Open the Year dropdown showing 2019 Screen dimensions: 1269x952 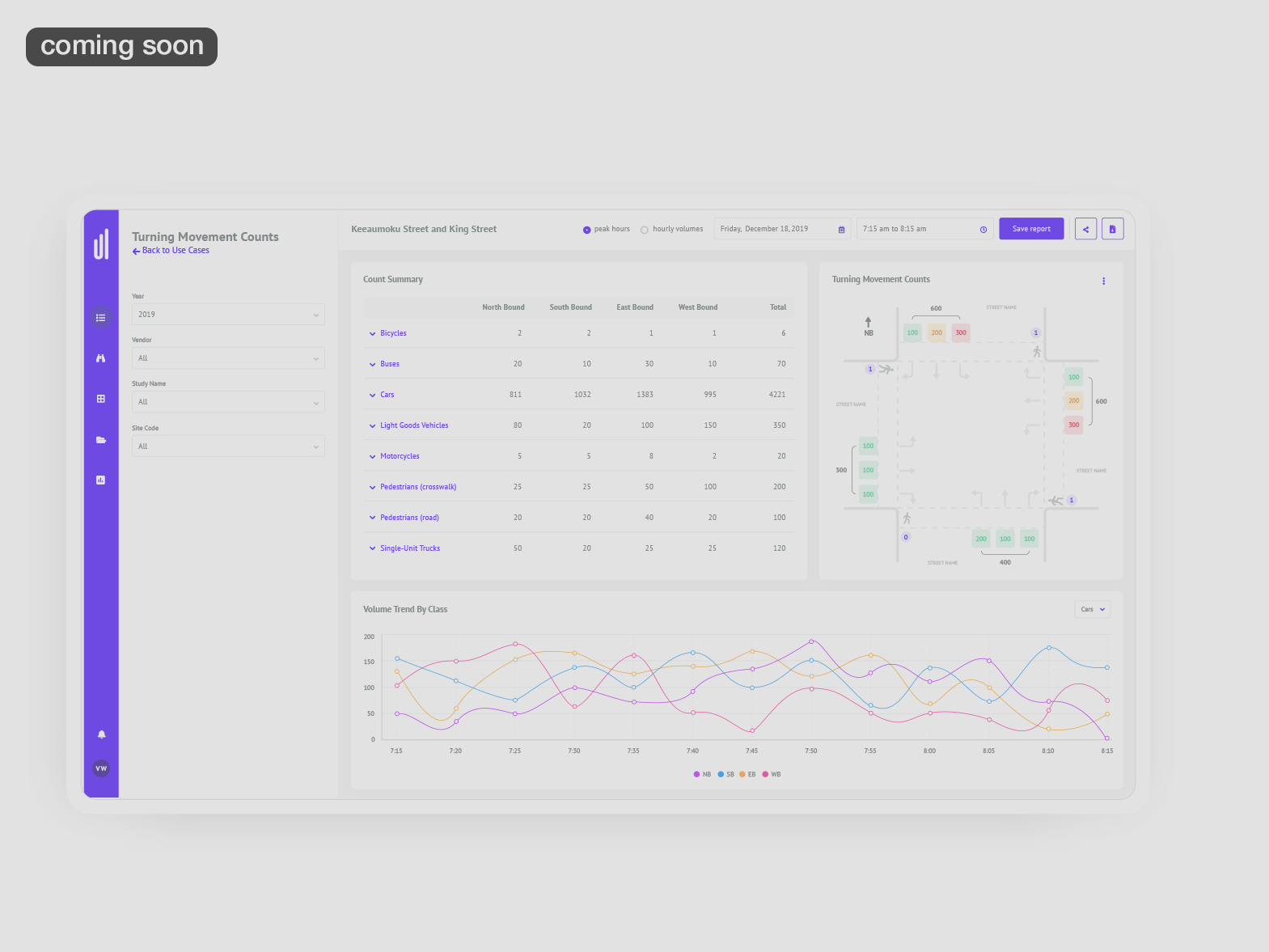click(228, 315)
